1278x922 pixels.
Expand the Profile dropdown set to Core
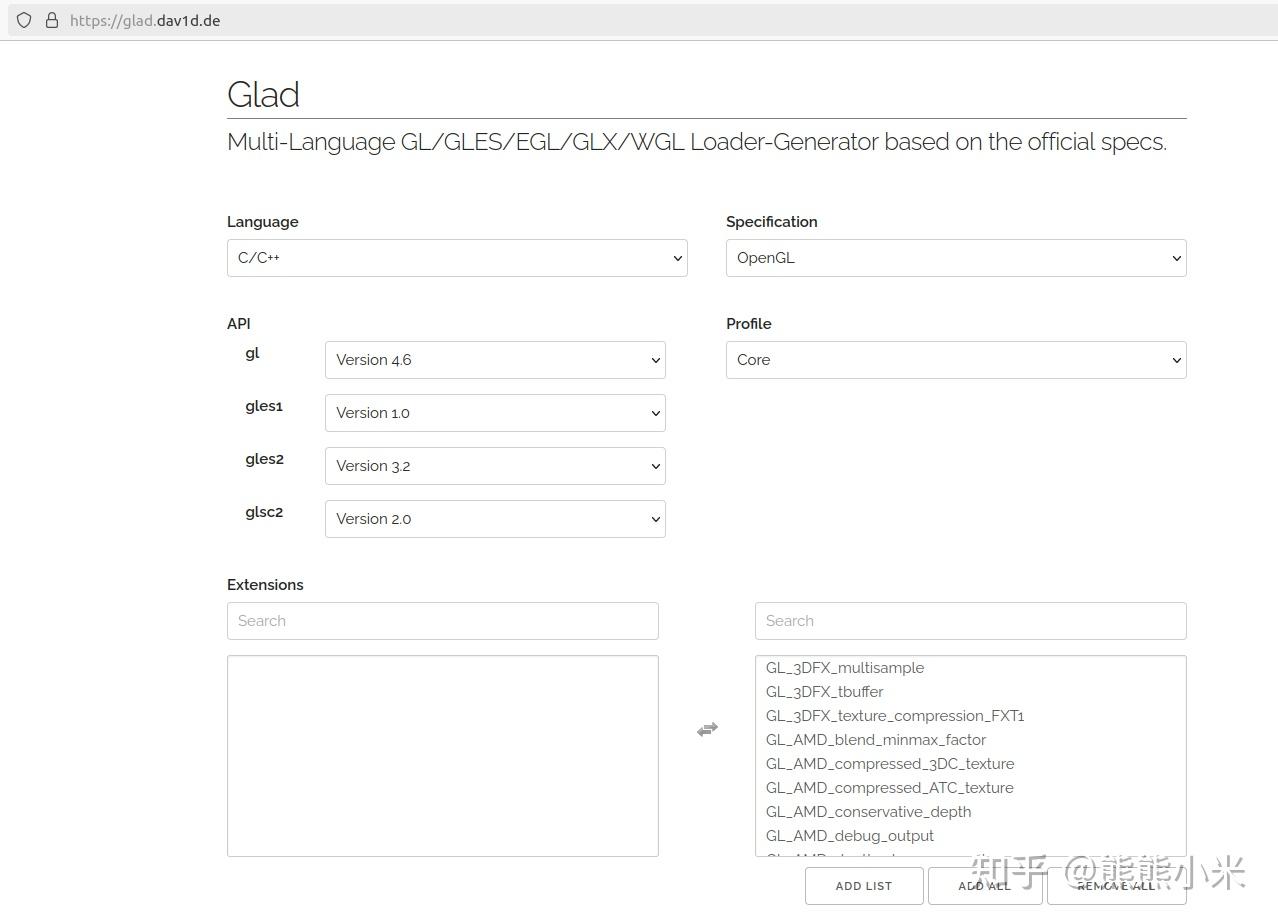(955, 360)
